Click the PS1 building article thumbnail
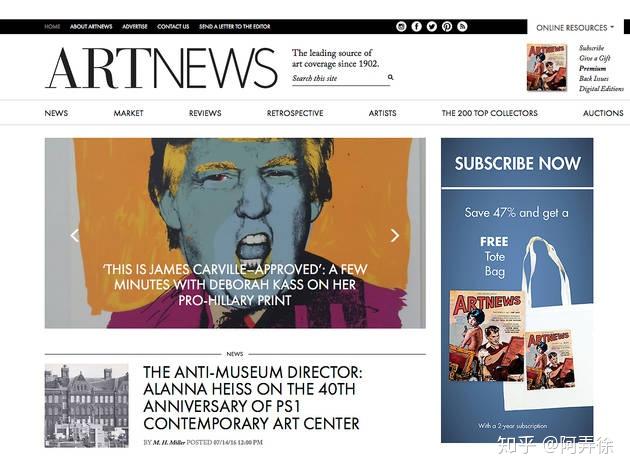 pyautogui.click(x=86, y=406)
